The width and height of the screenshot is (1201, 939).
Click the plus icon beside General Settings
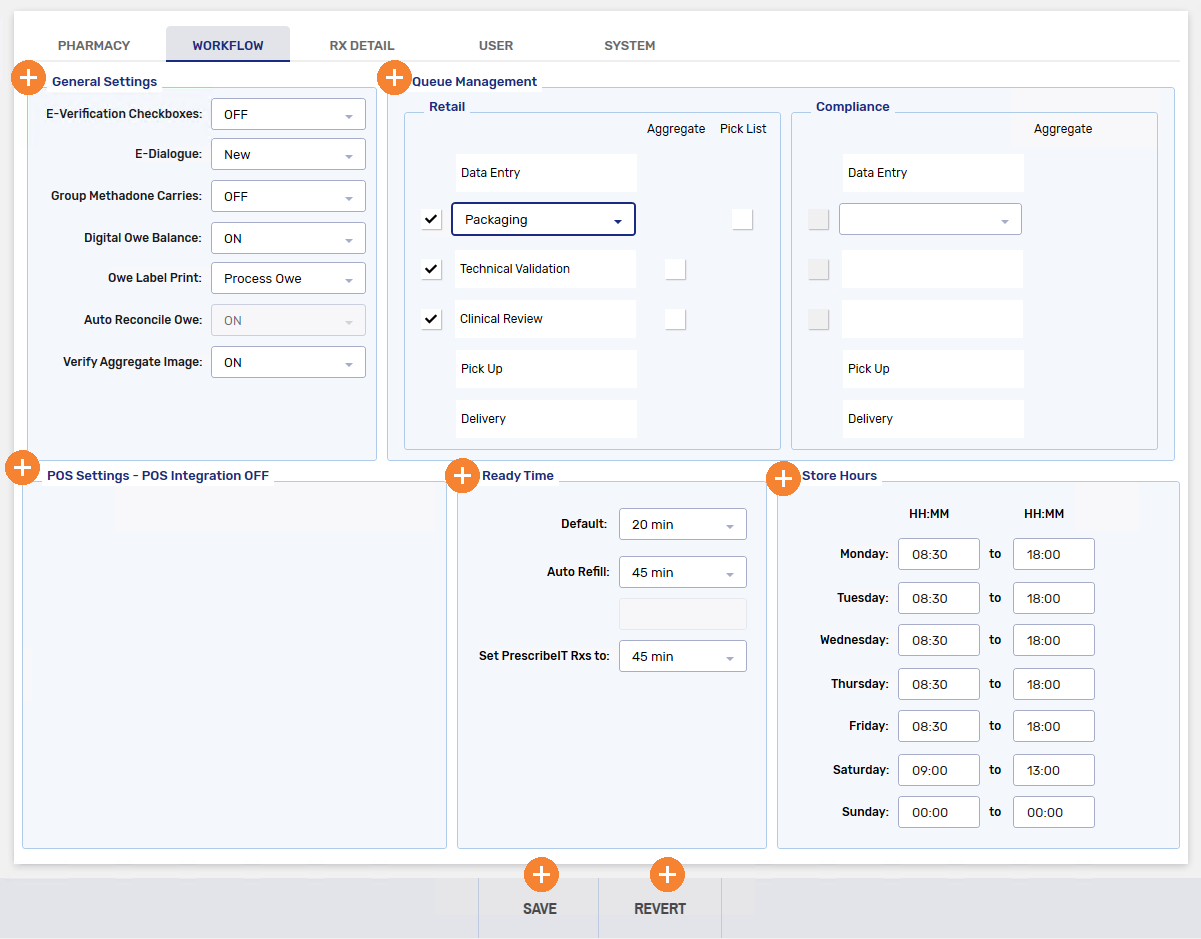pyautogui.click(x=28, y=77)
